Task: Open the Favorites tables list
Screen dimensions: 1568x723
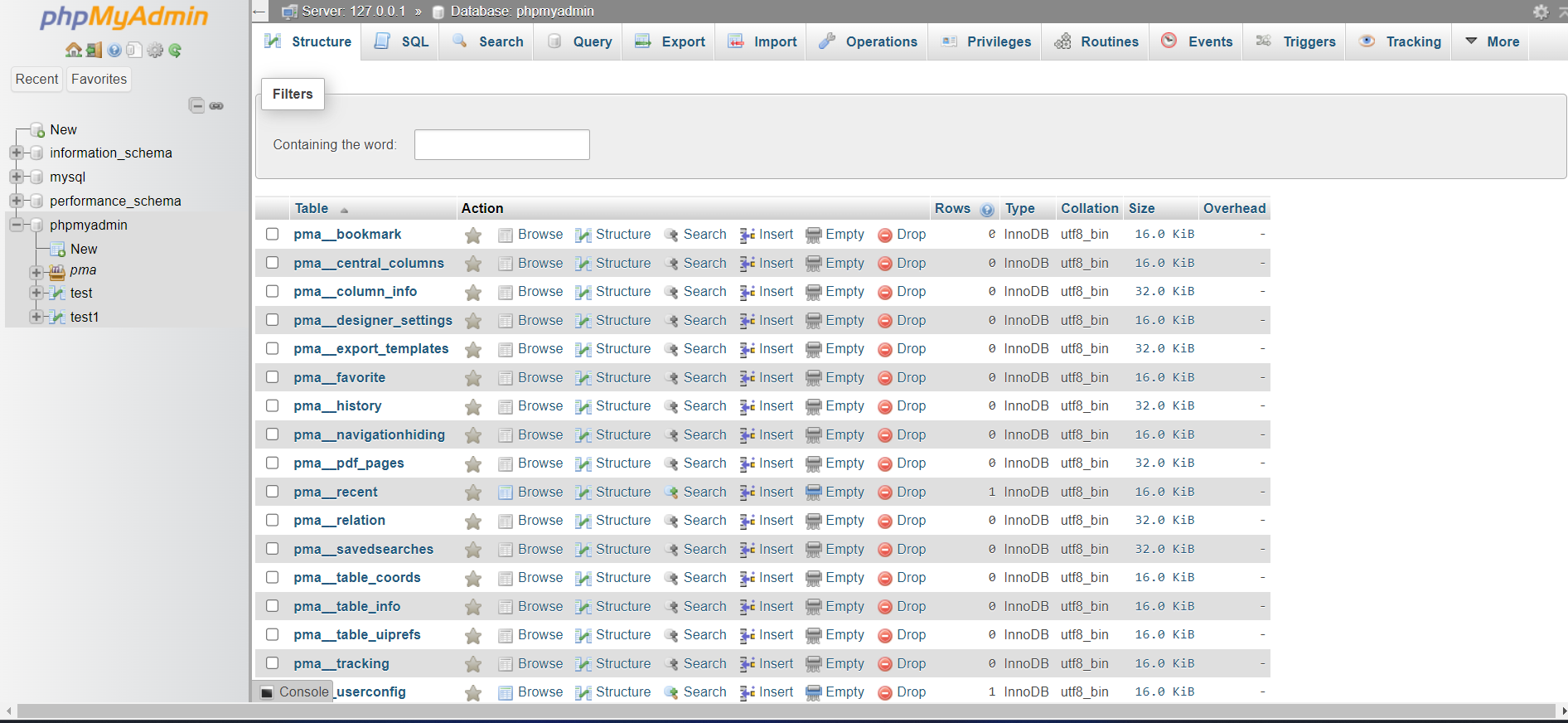Action: [x=99, y=79]
